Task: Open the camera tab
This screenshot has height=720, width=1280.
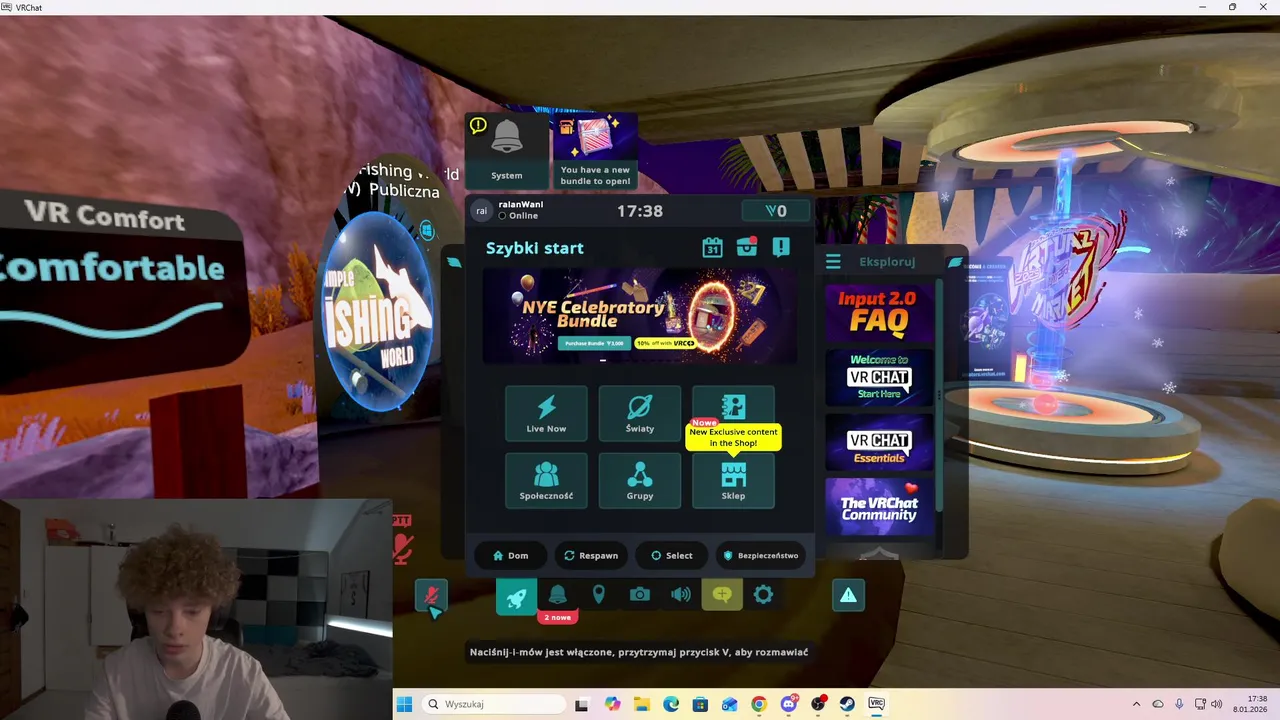Action: point(639,595)
